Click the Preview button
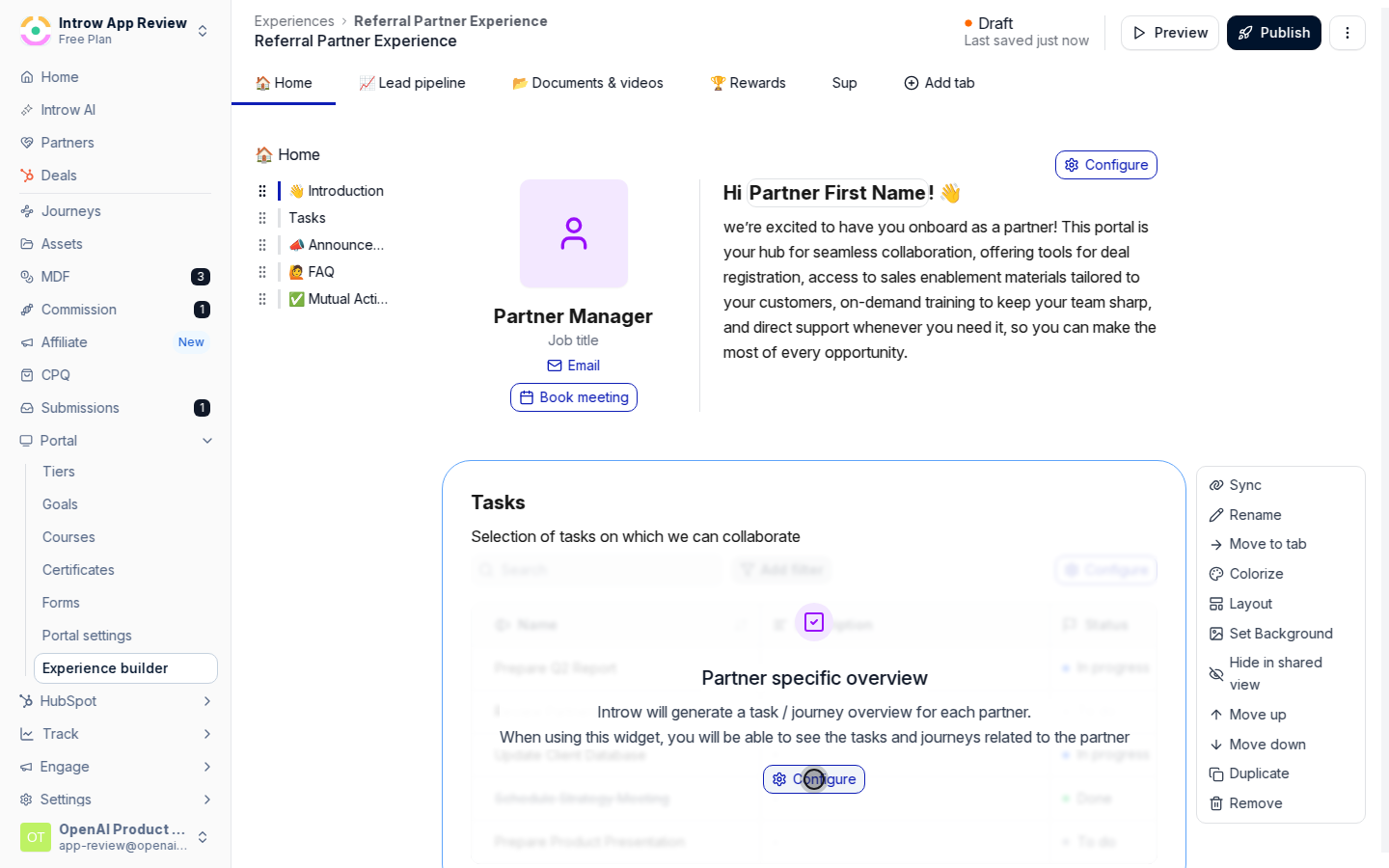Viewport: 1389px width, 868px height. click(x=1170, y=33)
